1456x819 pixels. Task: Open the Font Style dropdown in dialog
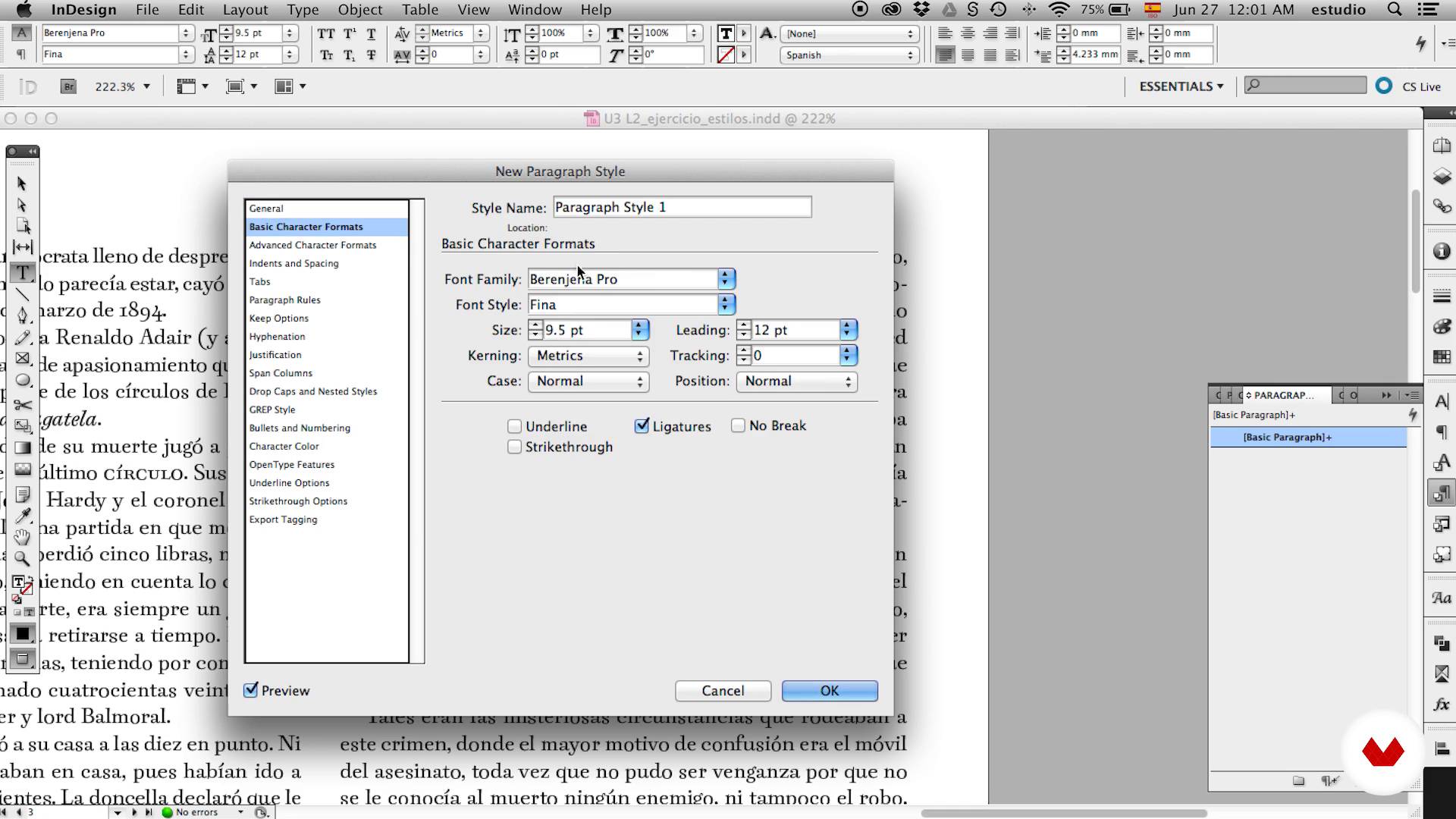click(726, 304)
